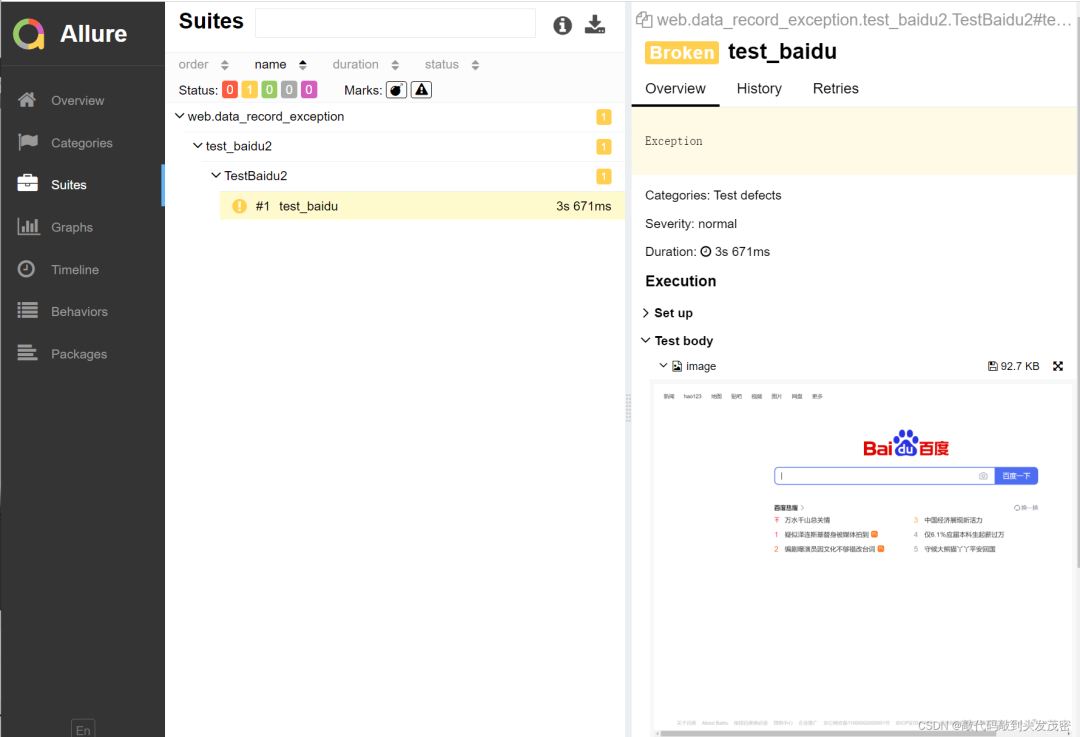Image resolution: width=1080 pixels, height=737 pixels.
Task: Show suites info icon
Action: pyautogui.click(x=563, y=25)
